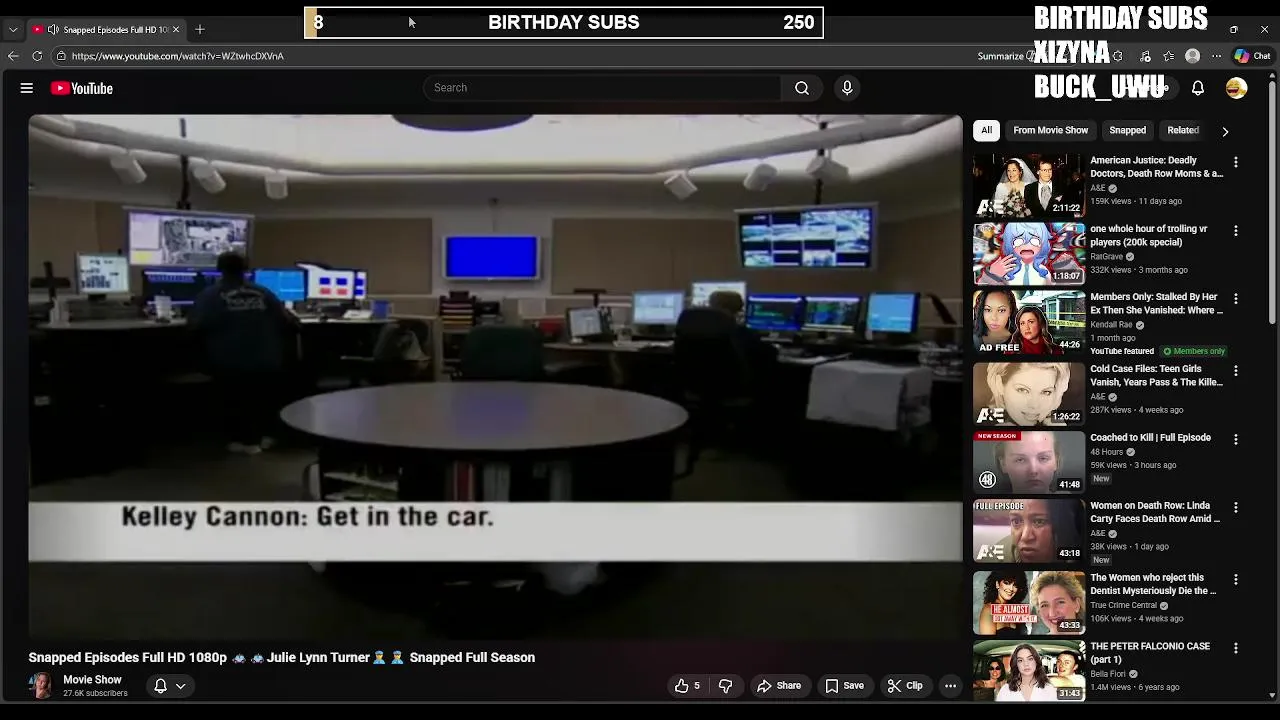Open options for trolling vr players video
The width and height of the screenshot is (1280, 720).
1236,230
